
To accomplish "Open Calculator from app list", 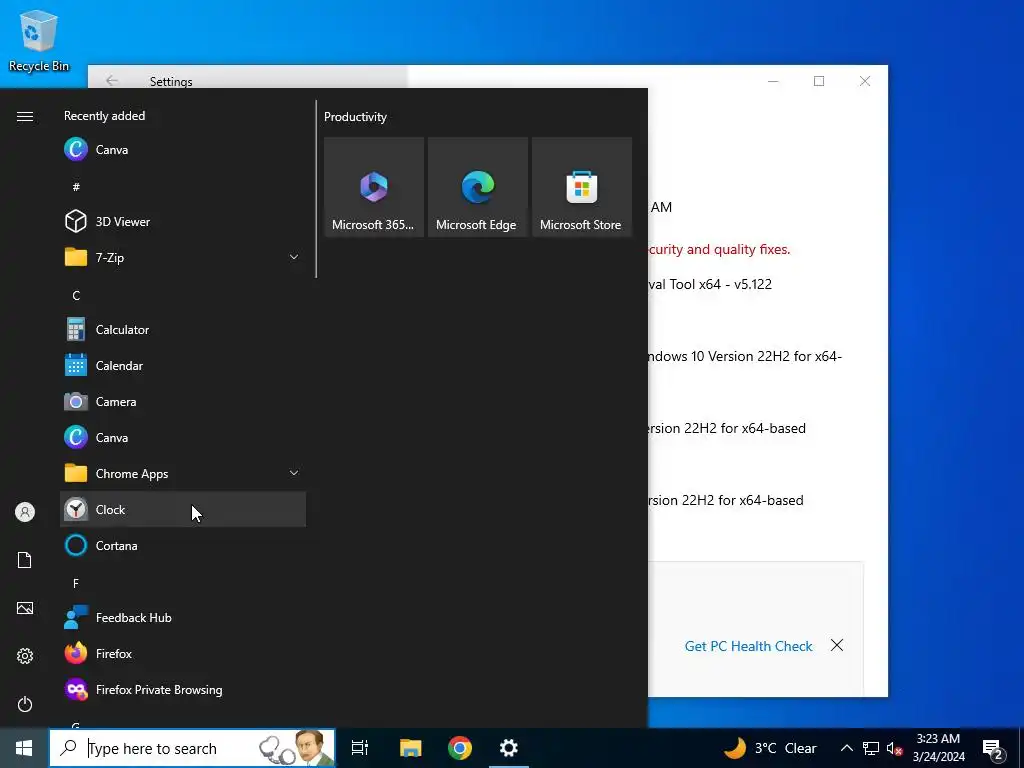I will click(x=183, y=330).
